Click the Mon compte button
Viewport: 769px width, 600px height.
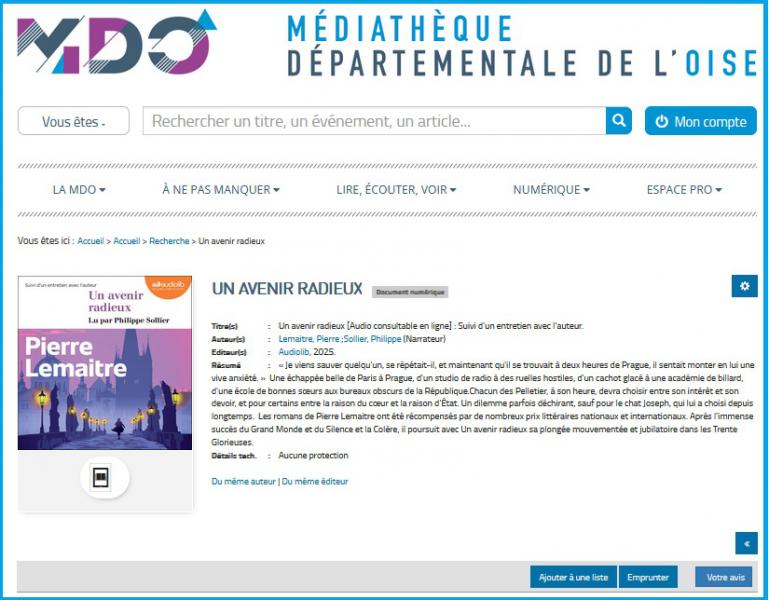[700, 121]
